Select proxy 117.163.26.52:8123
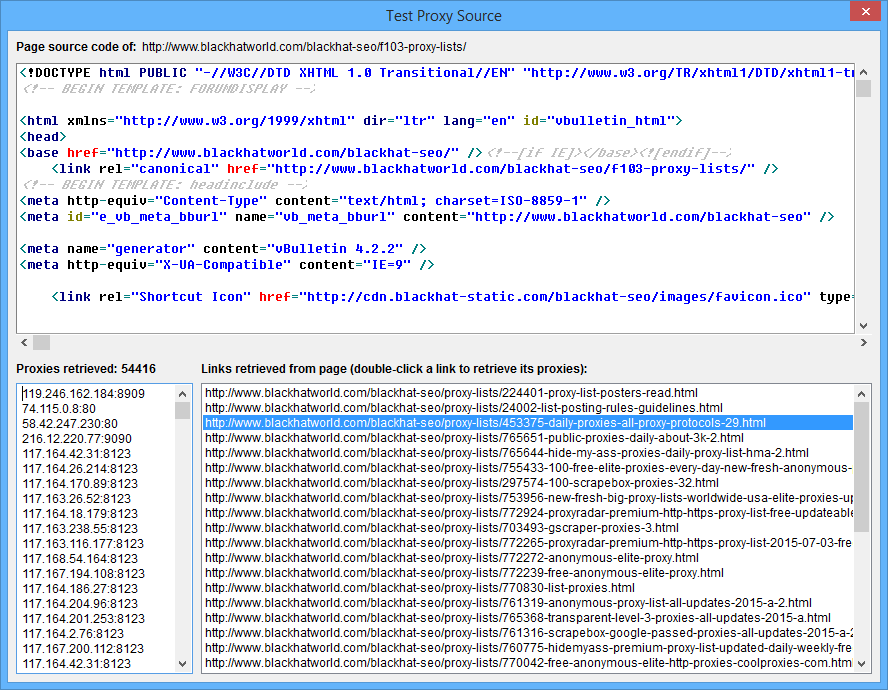Screen dimensions: 888x690 coord(76,499)
